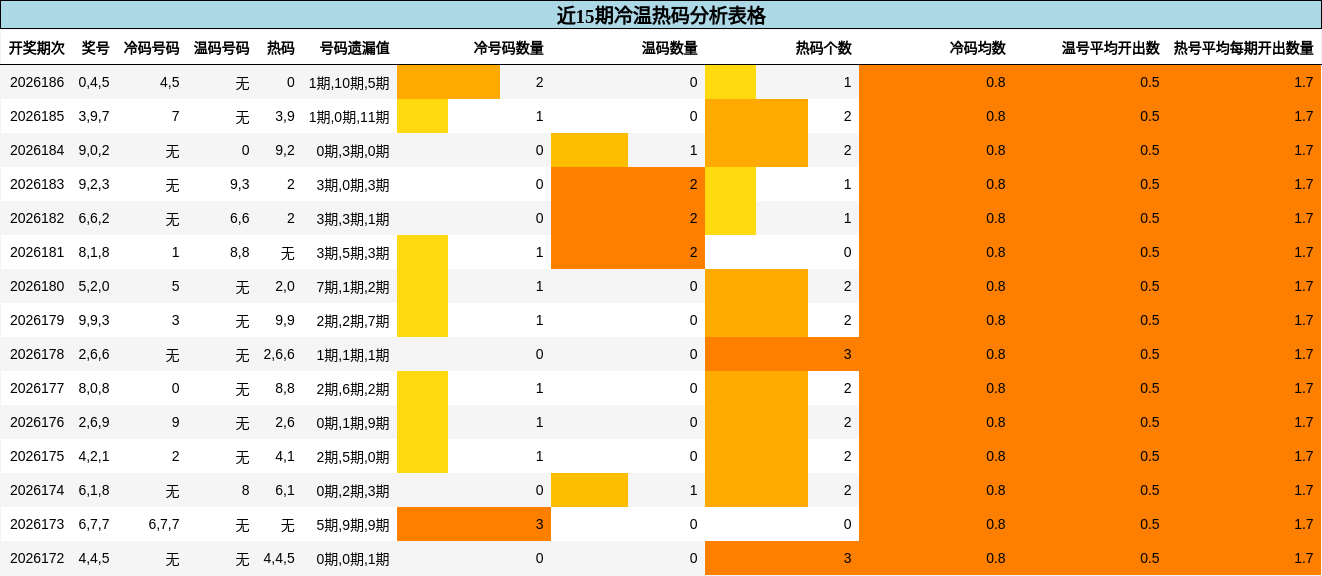Click period cell 2026177

point(37,388)
